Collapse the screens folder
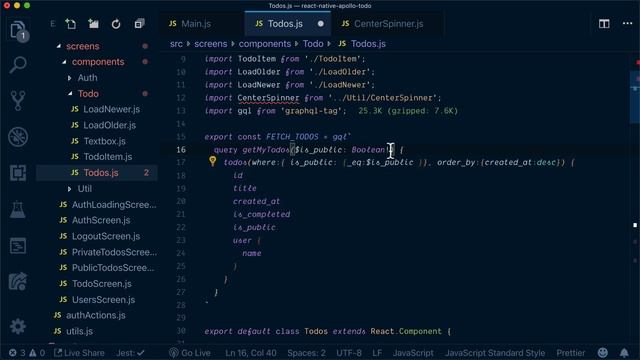The image size is (640, 360). click(x=83, y=46)
